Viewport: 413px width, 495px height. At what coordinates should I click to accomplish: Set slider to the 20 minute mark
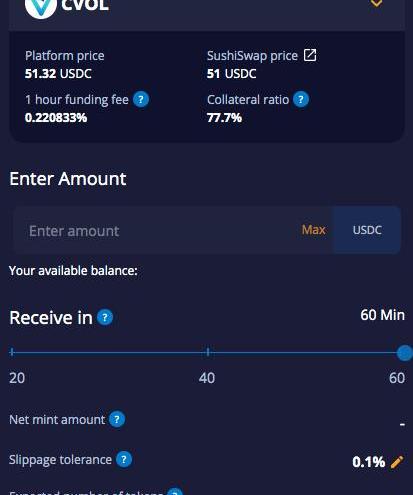point(12,352)
